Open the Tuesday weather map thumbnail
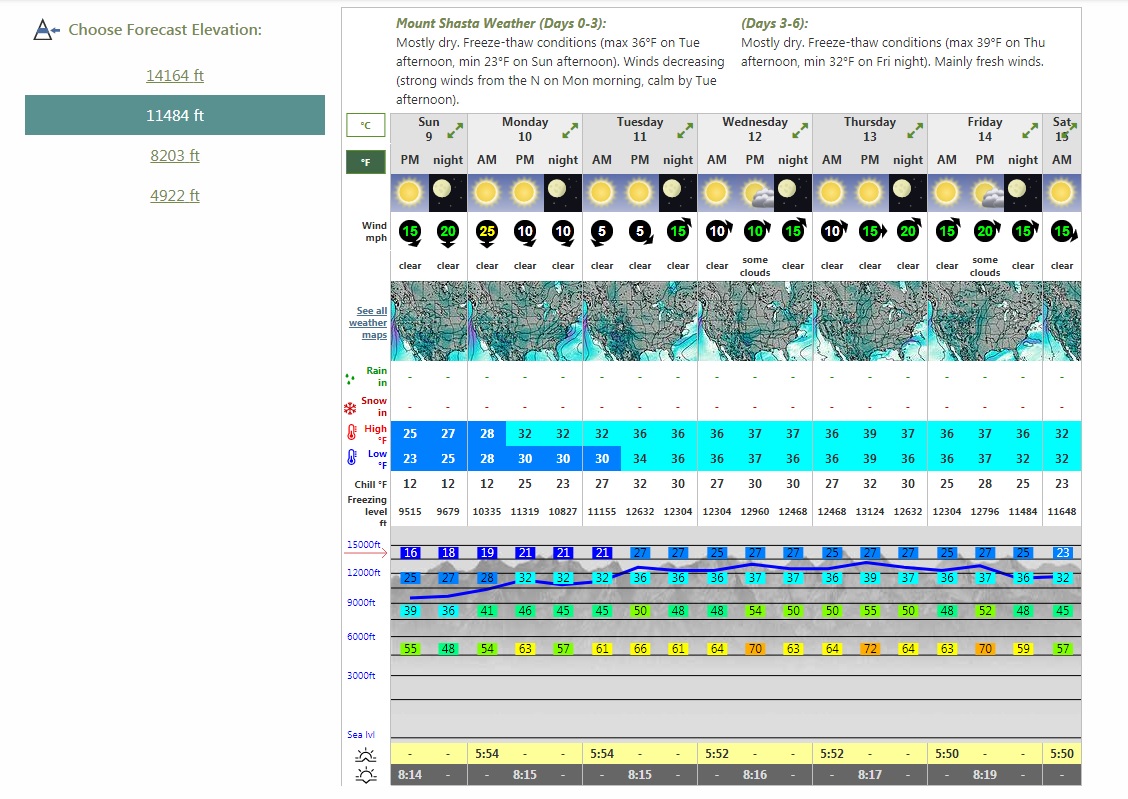Screen dimensions: 1128x799 click(x=640, y=321)
